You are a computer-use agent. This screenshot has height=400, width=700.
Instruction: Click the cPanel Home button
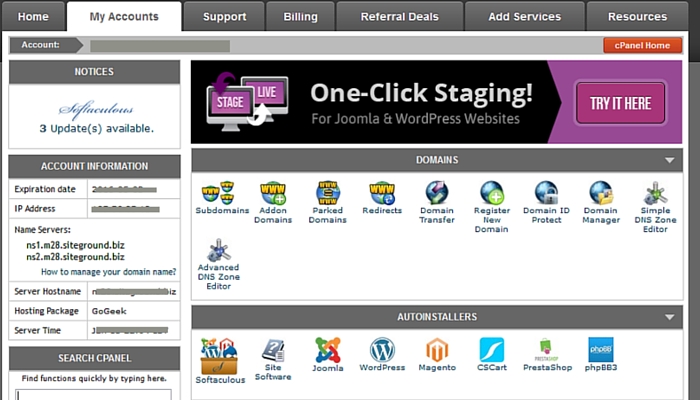642,45
